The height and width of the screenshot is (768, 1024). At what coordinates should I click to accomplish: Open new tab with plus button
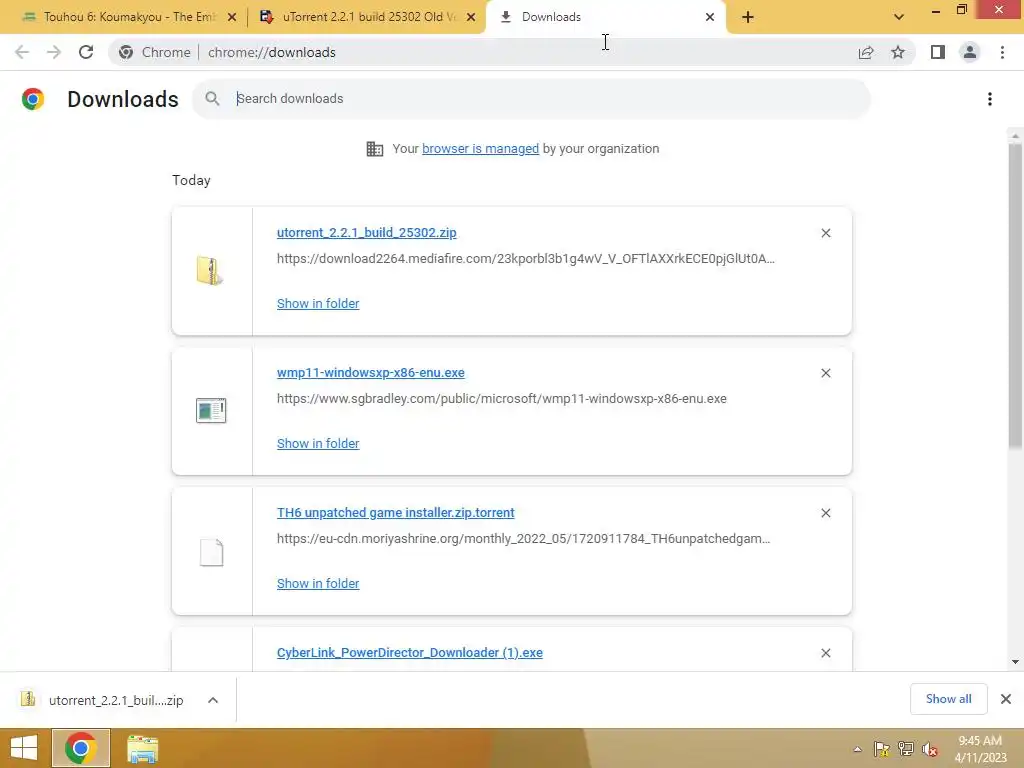click(748, 17)
